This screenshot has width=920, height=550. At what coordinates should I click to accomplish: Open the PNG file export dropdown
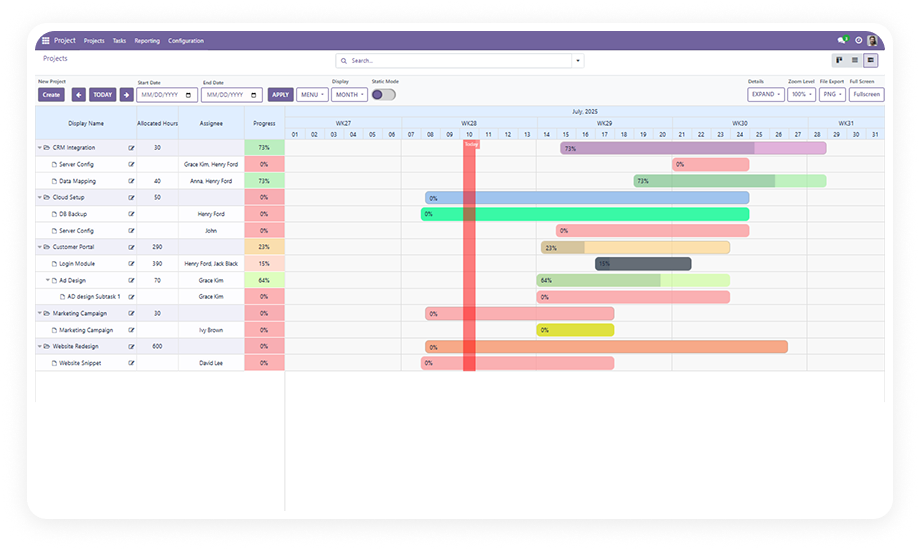pos(832,94)
